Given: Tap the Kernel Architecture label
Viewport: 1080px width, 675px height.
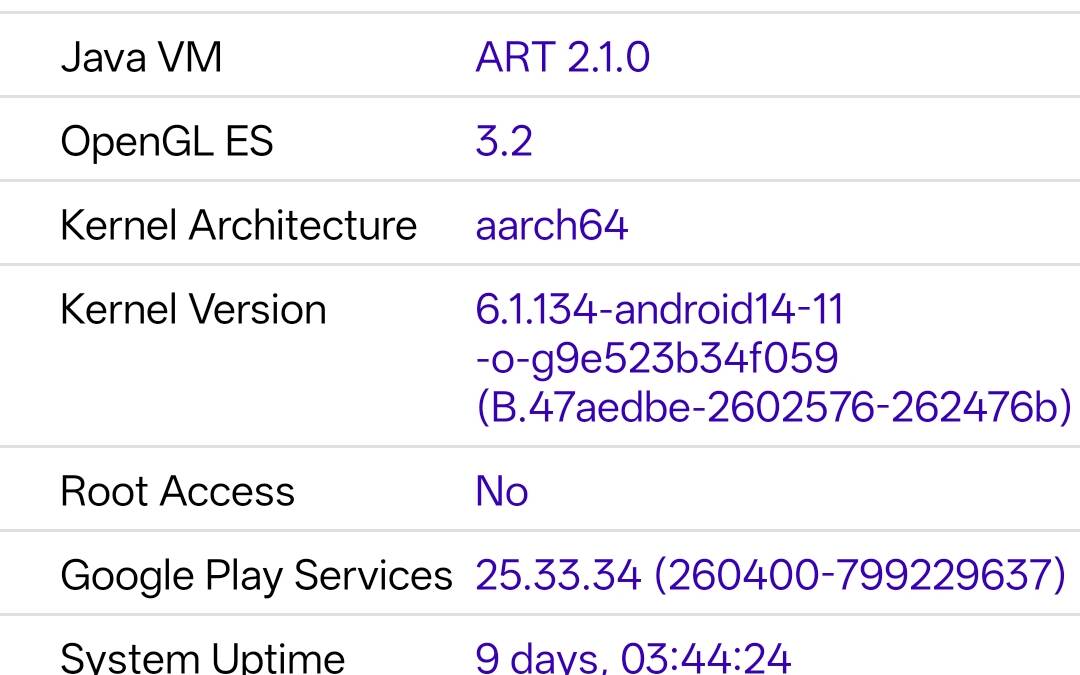Looking at the screenshot, I should click(238, 225).
